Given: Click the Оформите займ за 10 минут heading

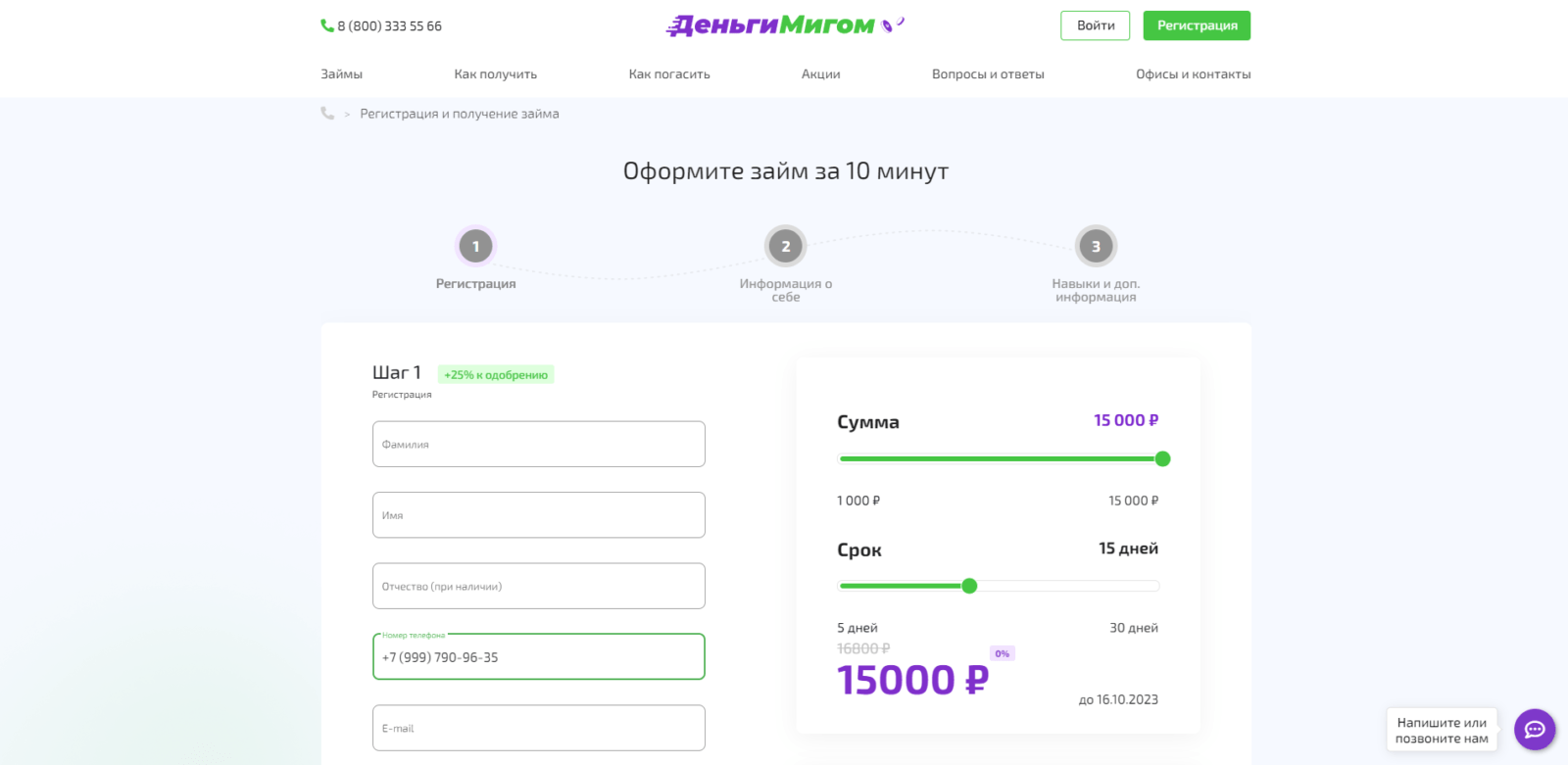Looking at the screenshot, I should [x=786, y=171].
